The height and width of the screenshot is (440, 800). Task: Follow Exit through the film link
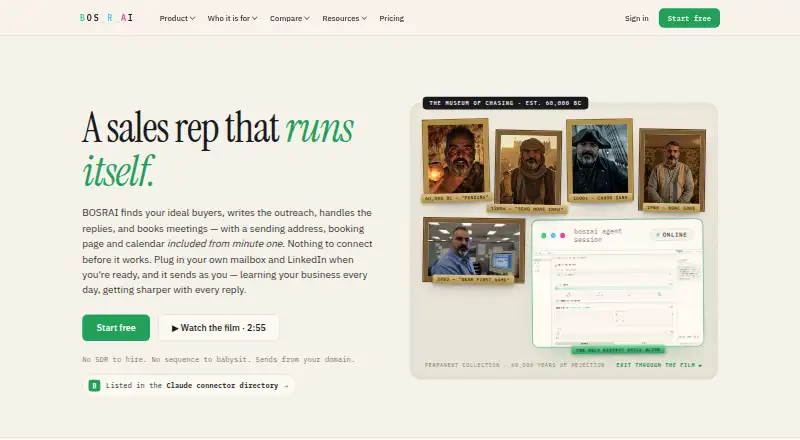[x=659, y=365]
